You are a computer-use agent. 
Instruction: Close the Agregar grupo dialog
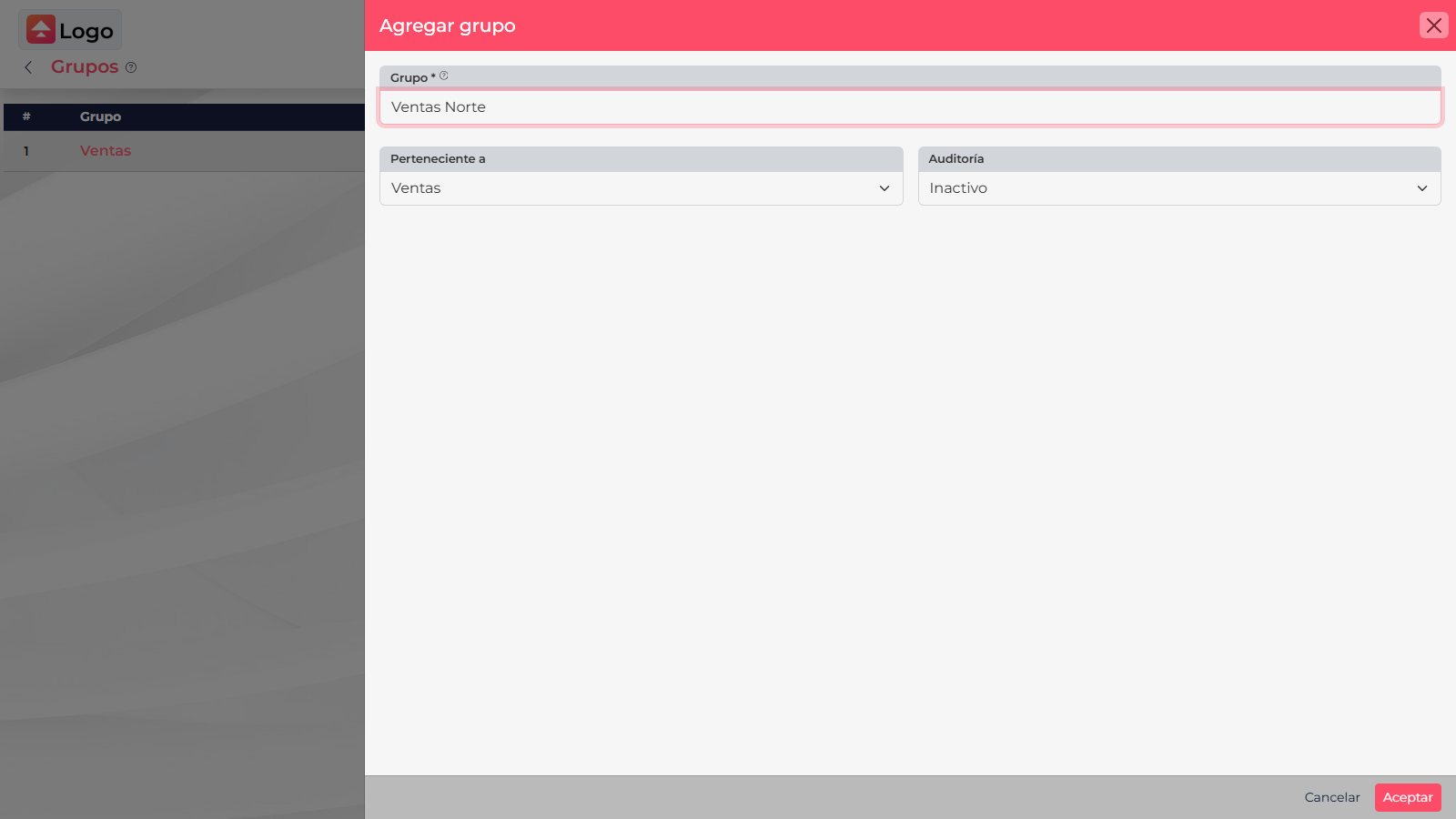1433,25
